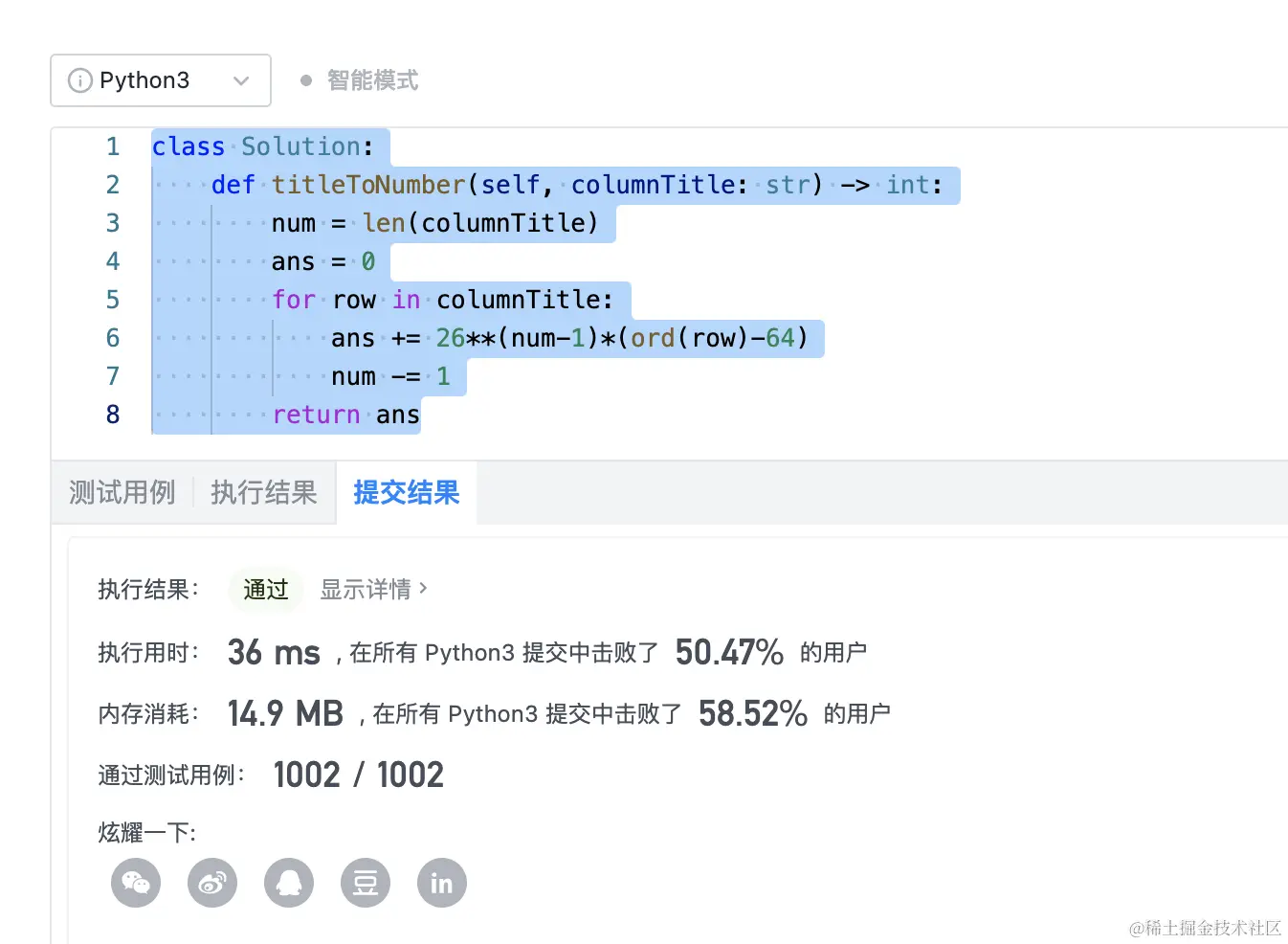Switch to the 测试用例 tab
This screenshot has width=1288, height=944.
click(x=122, y=492)
